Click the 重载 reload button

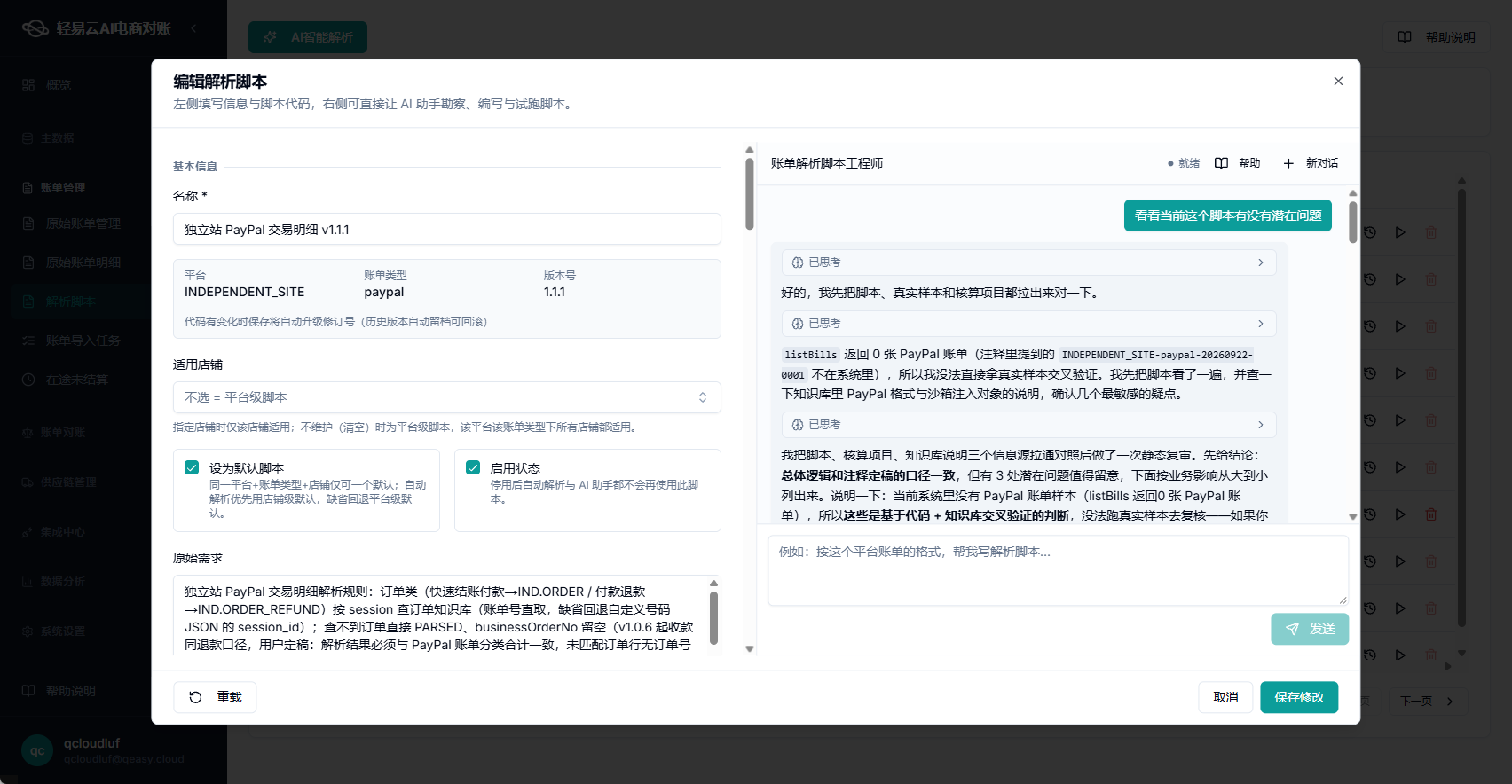[x=215, y=697]
